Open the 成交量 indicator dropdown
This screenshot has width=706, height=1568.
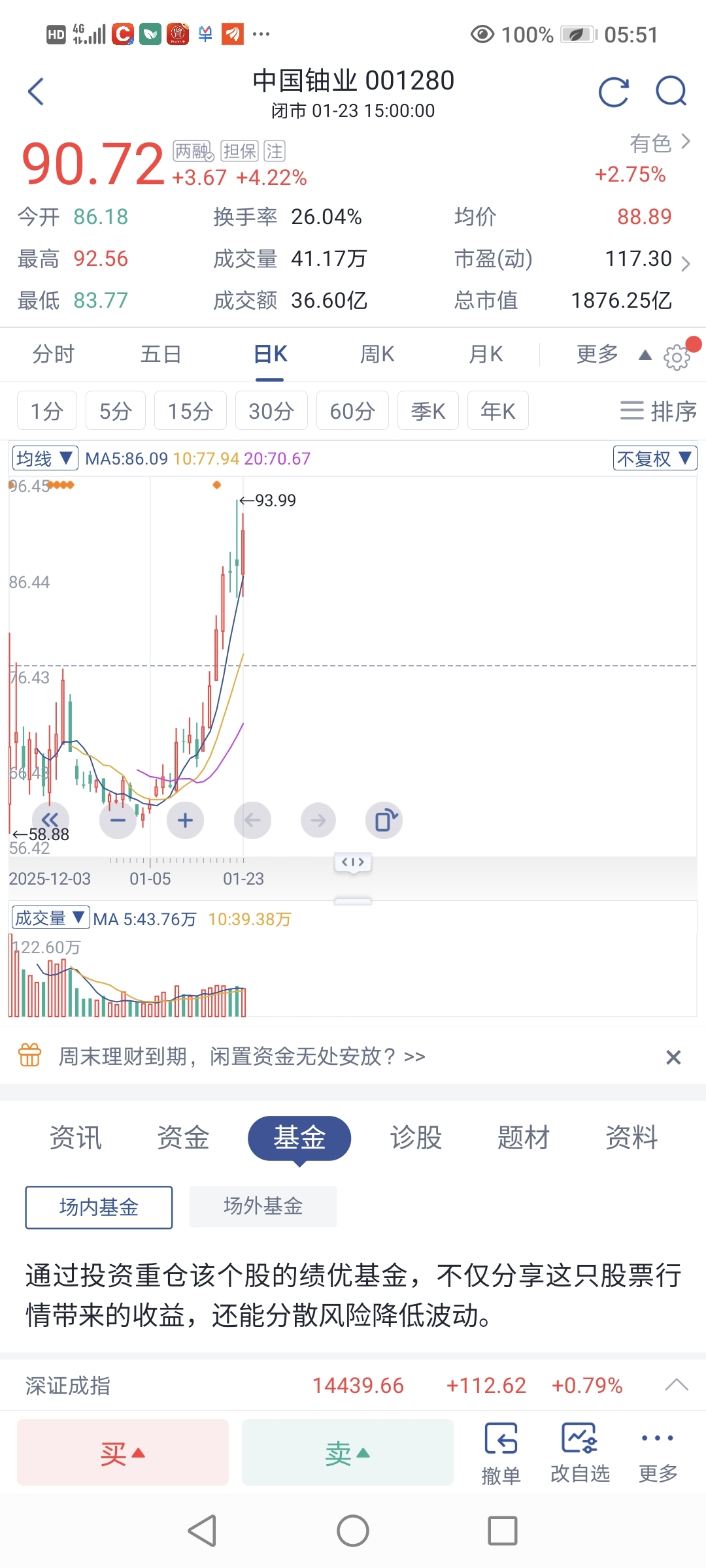click(50, 918)
